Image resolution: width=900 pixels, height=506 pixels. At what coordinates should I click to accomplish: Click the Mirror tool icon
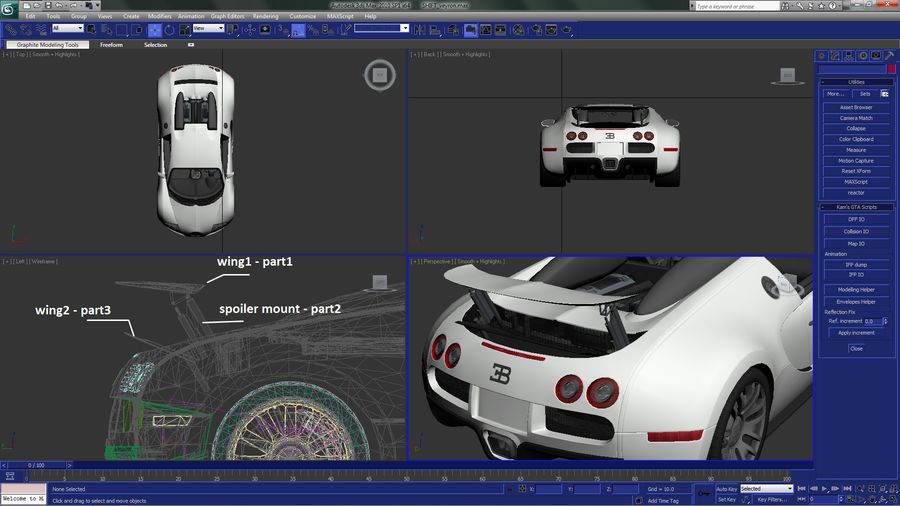click(420, 30)
